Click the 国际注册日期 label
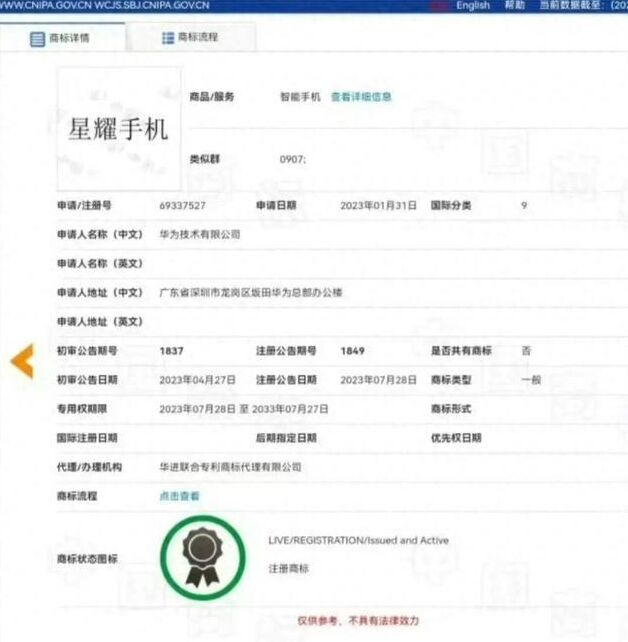Screen dimensions: 628x642 pyautogui.click(x=87, y=438)
